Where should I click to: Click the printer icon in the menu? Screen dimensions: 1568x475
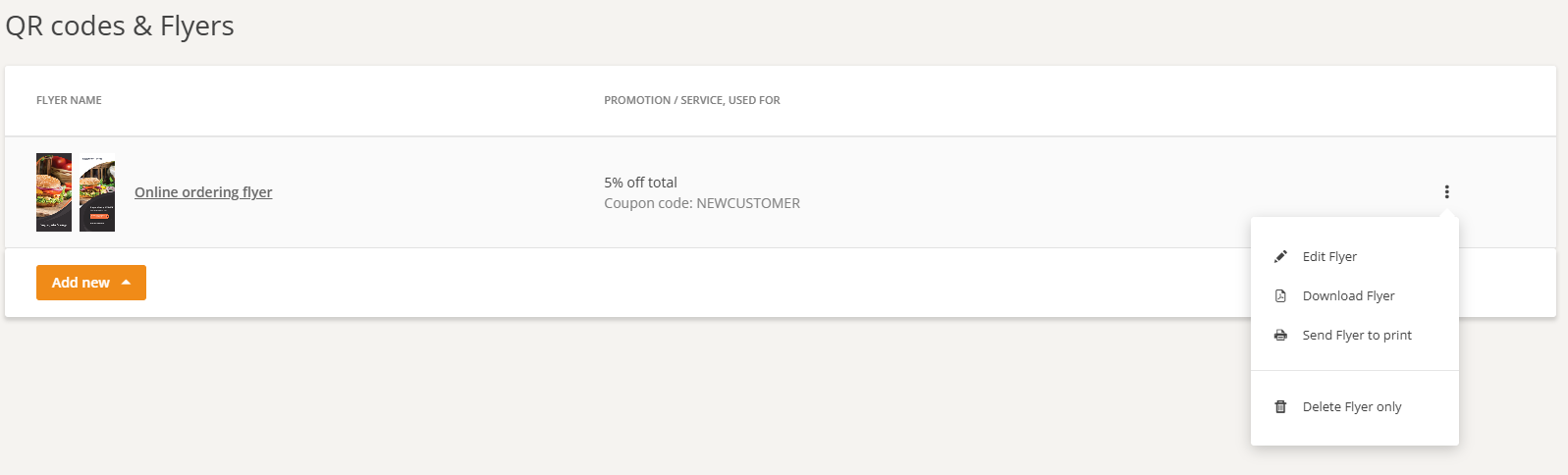(1280, 335)
